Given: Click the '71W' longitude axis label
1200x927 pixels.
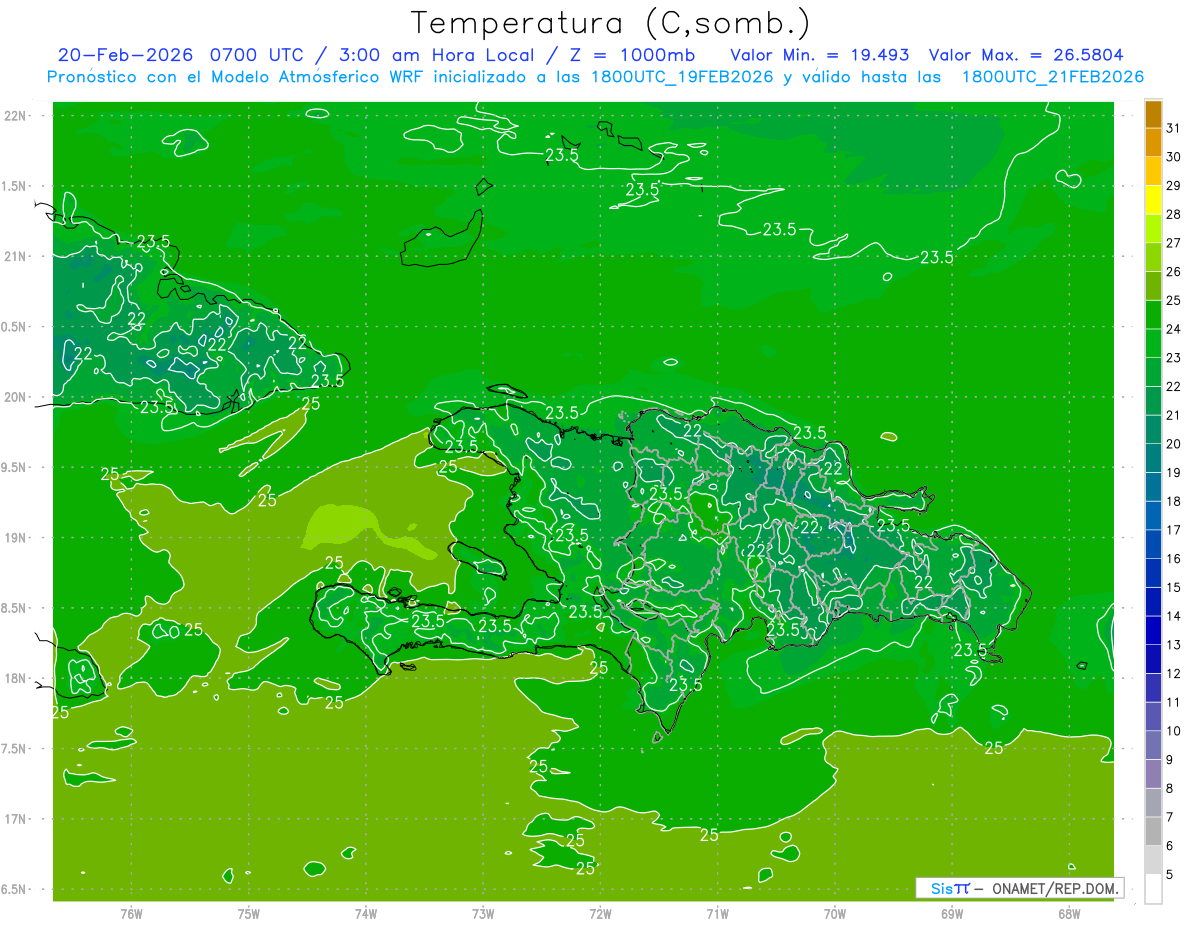Looking at the screenshot, I should (x=717, y=914).
